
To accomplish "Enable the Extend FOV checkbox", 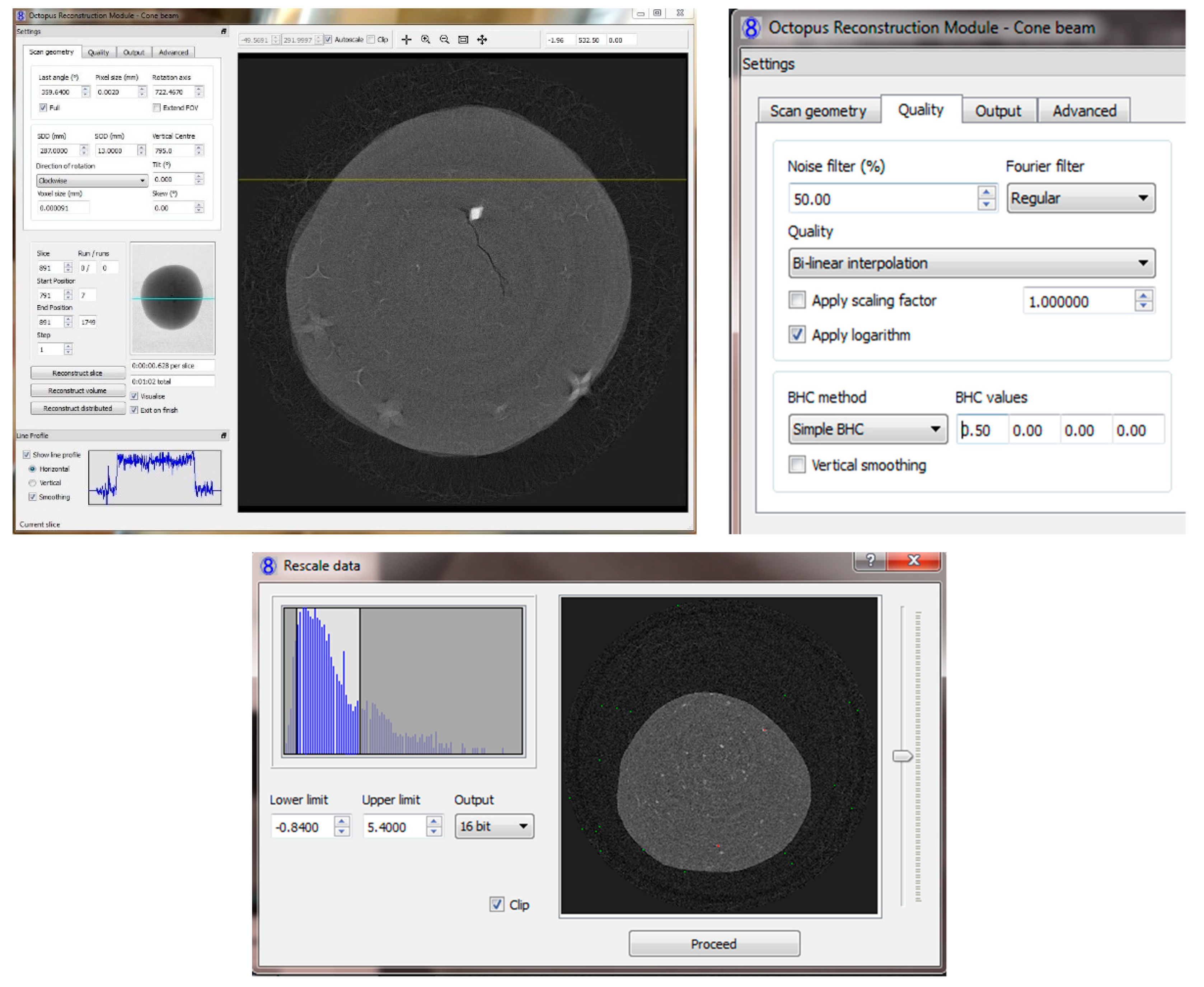I will pos(156,107).
